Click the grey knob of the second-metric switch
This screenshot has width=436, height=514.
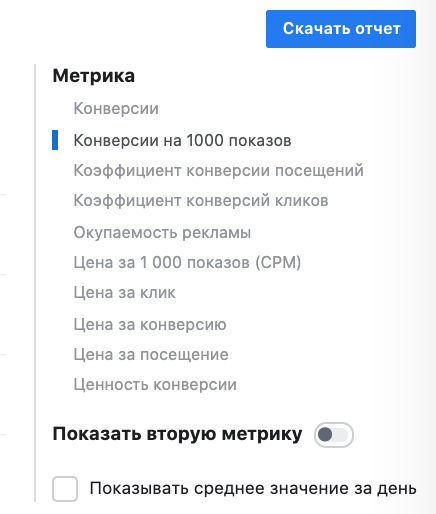coord(325,435)
